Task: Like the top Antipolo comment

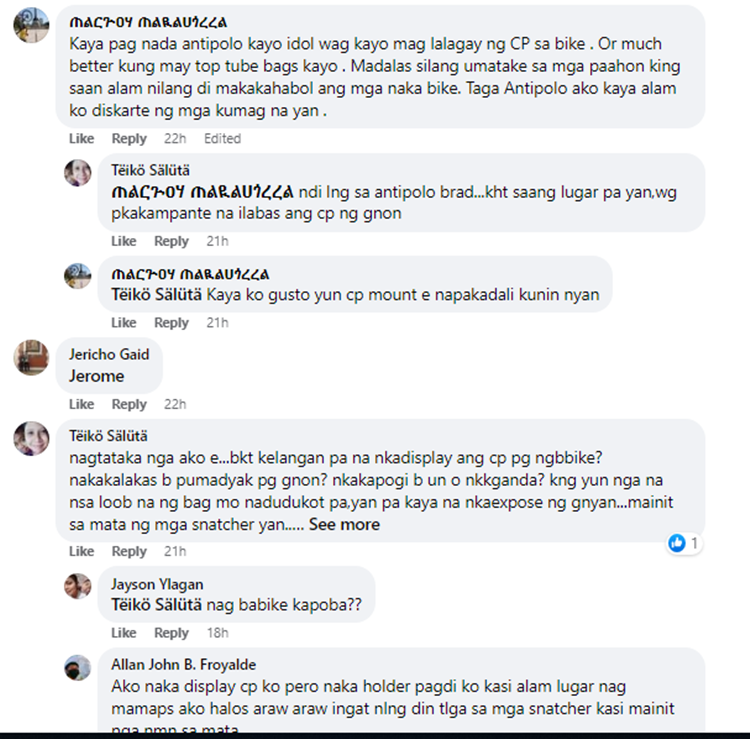Action: [81, 139]
